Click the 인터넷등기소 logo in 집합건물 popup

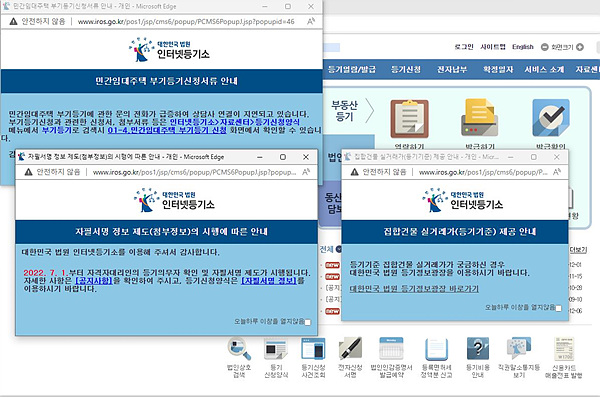pos(462,200)
